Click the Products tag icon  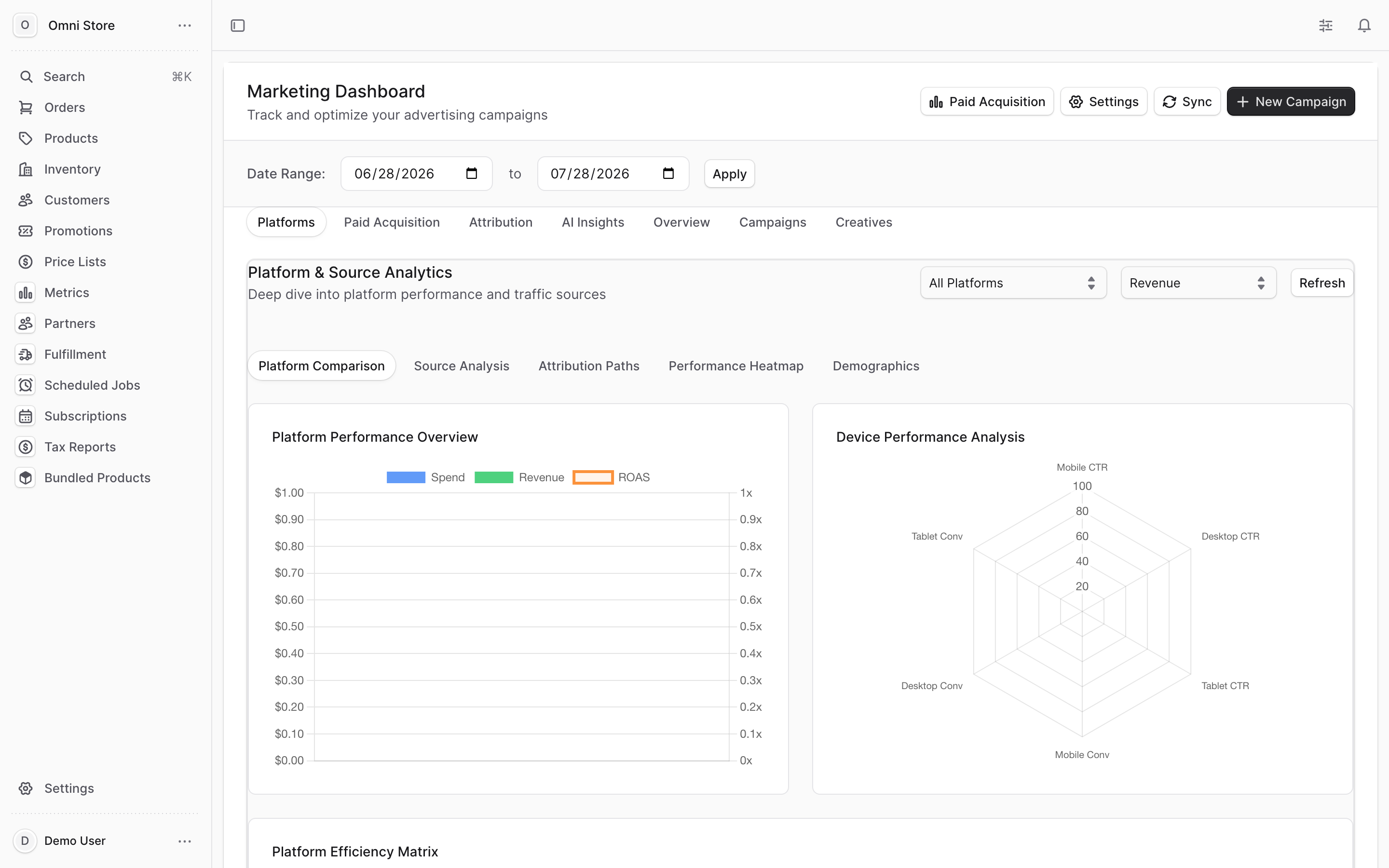[26, 138]
